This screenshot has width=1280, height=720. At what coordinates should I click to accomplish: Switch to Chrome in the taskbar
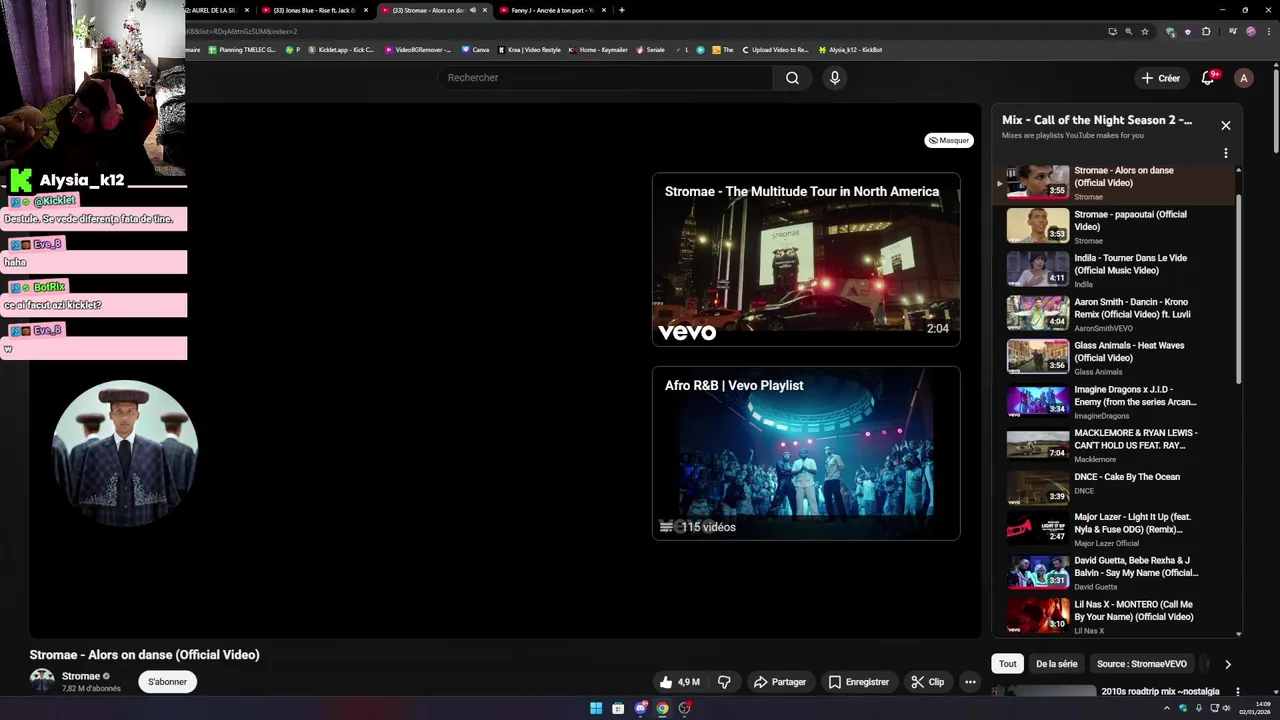(662, 708)
